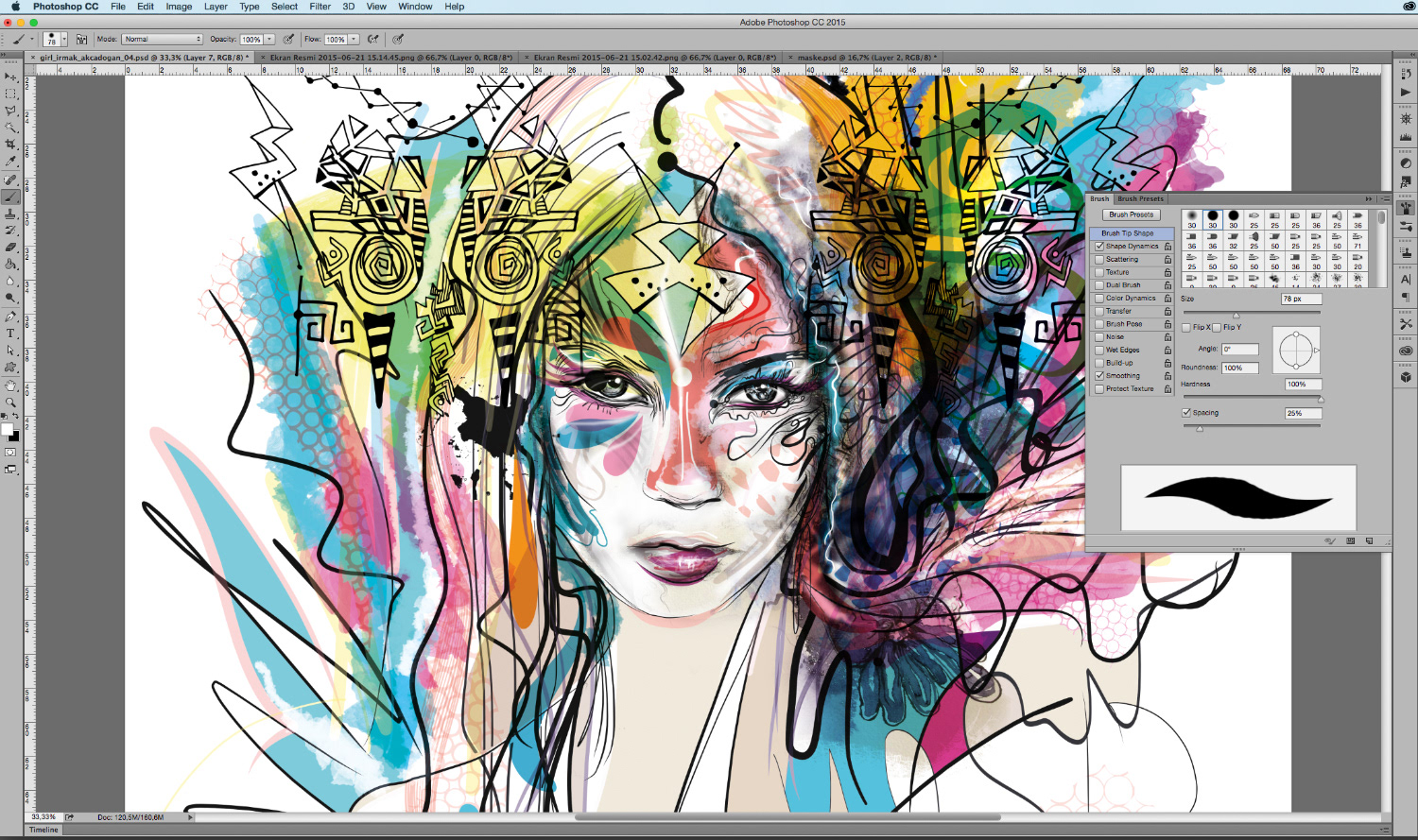The width and height of the screenshot is (1418, 840).
Task: Select Brush Tip Shape section
Action: click(x=1132, y=233)
